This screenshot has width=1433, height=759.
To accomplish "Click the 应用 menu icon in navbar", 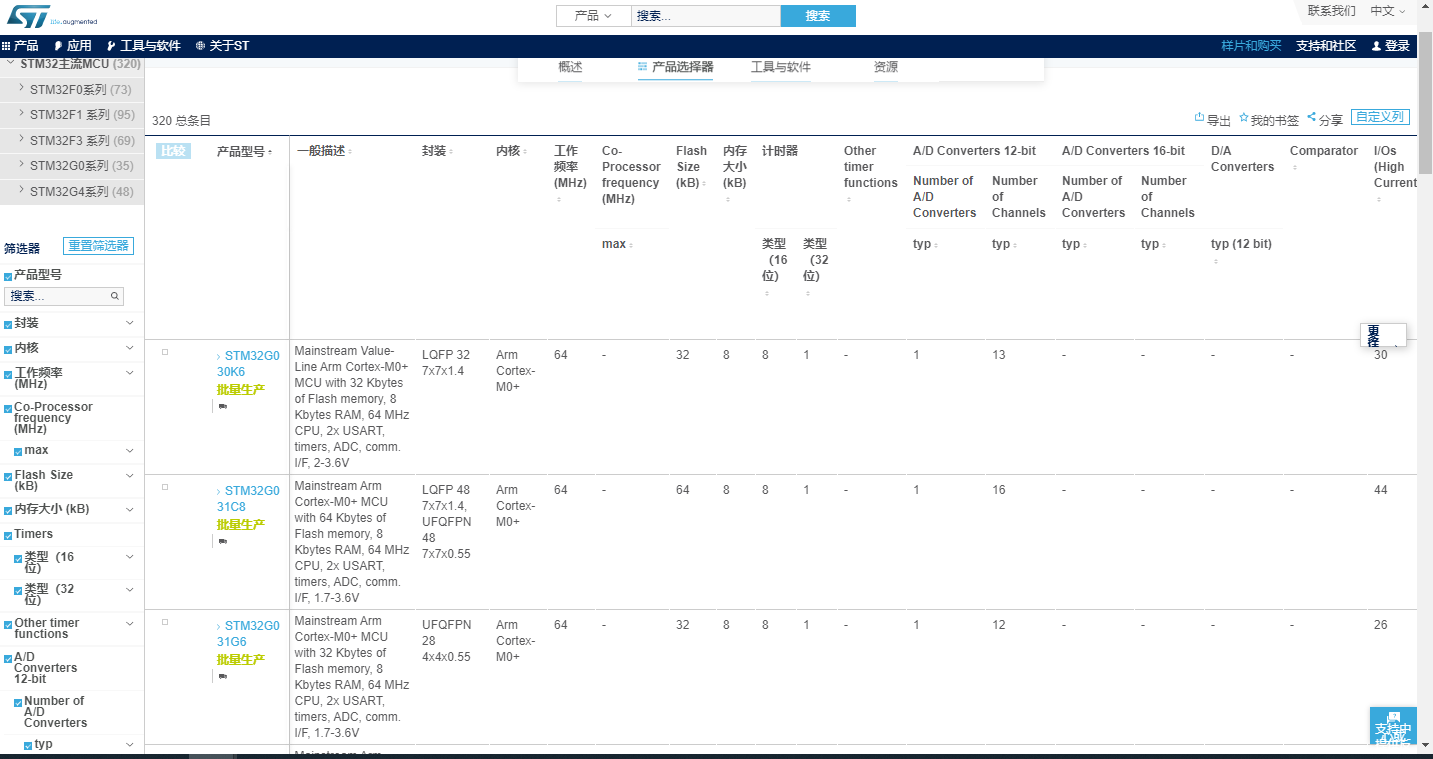I will 58,46.
